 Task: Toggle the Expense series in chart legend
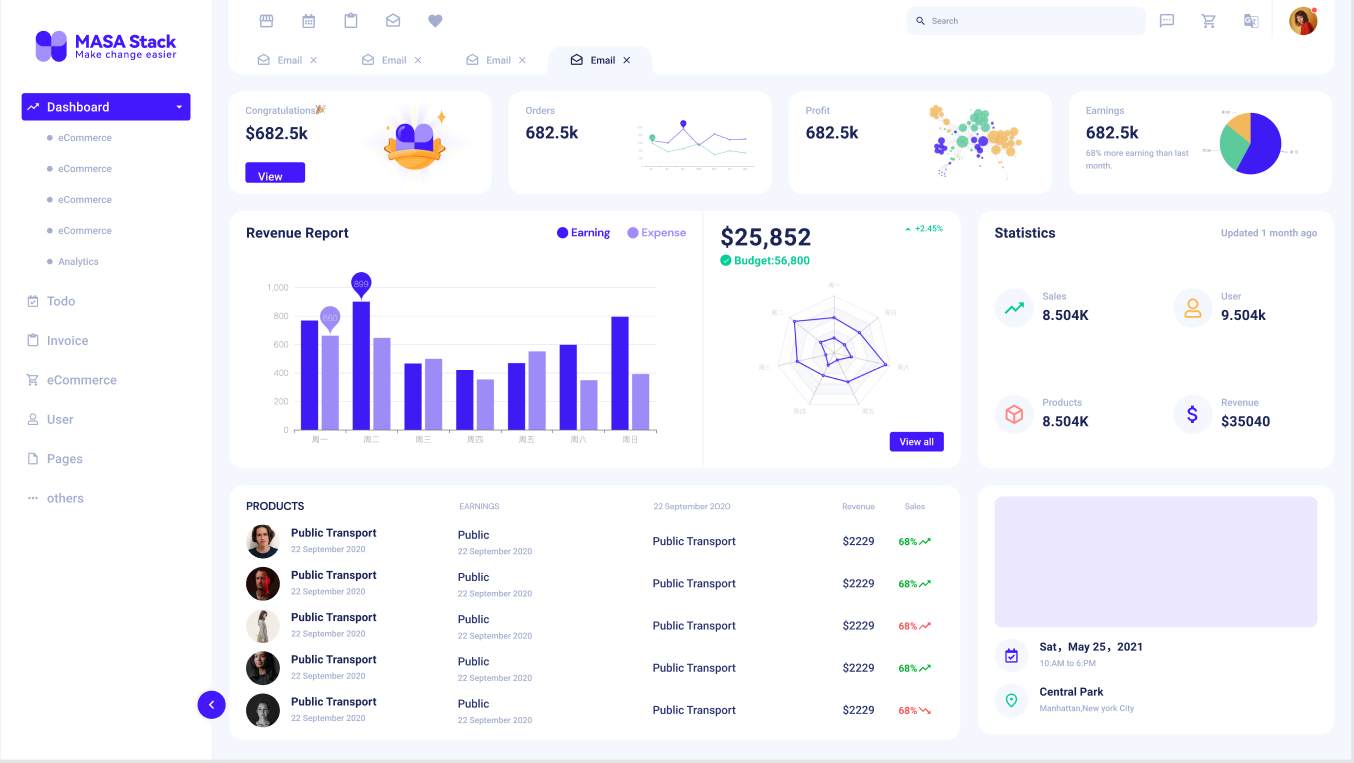656,233
